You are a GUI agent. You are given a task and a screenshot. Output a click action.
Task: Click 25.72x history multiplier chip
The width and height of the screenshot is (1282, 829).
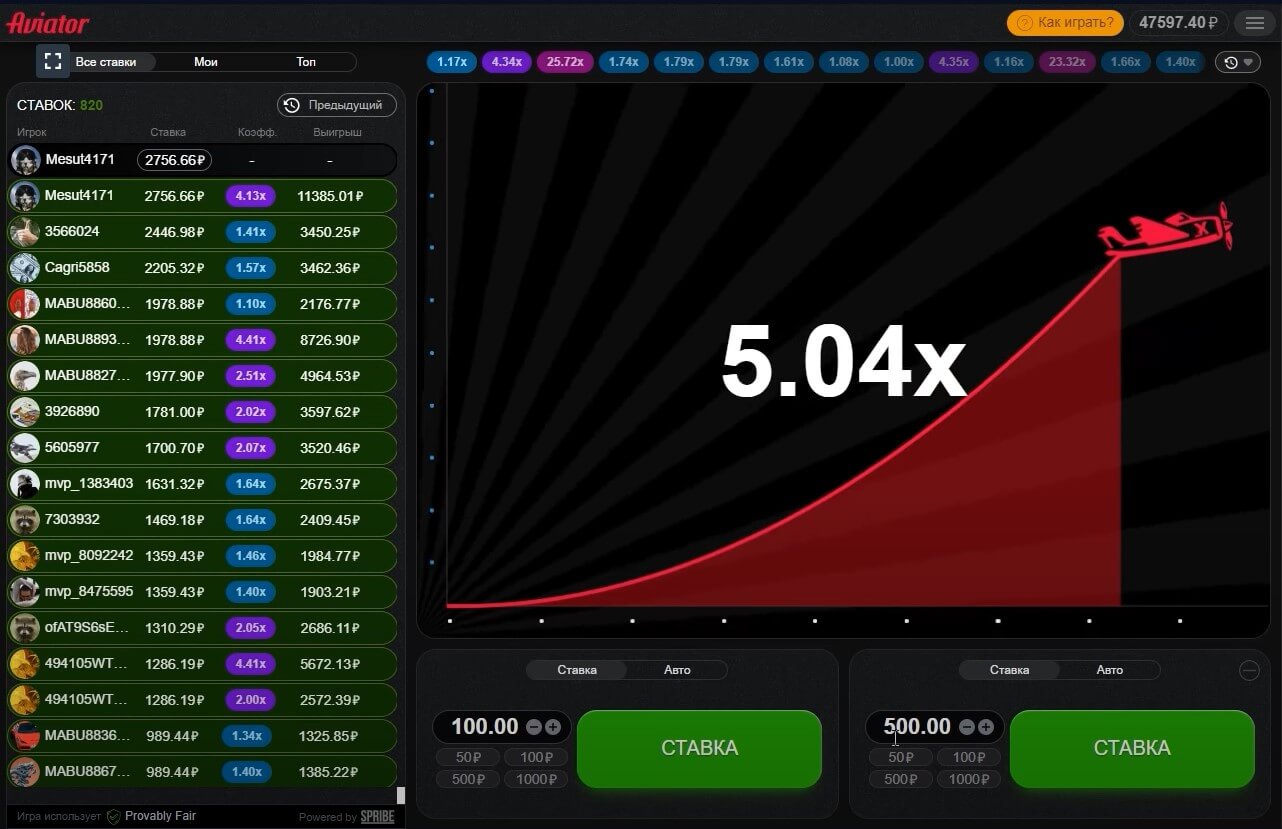[565, 62]
